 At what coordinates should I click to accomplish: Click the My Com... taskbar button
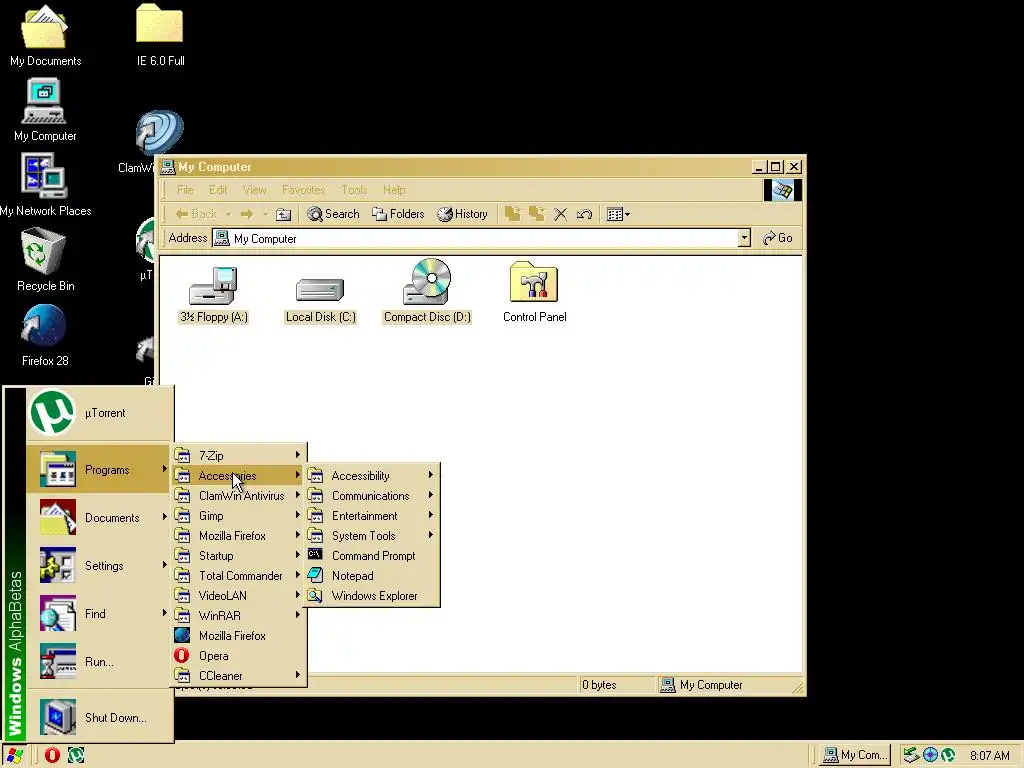856,755
